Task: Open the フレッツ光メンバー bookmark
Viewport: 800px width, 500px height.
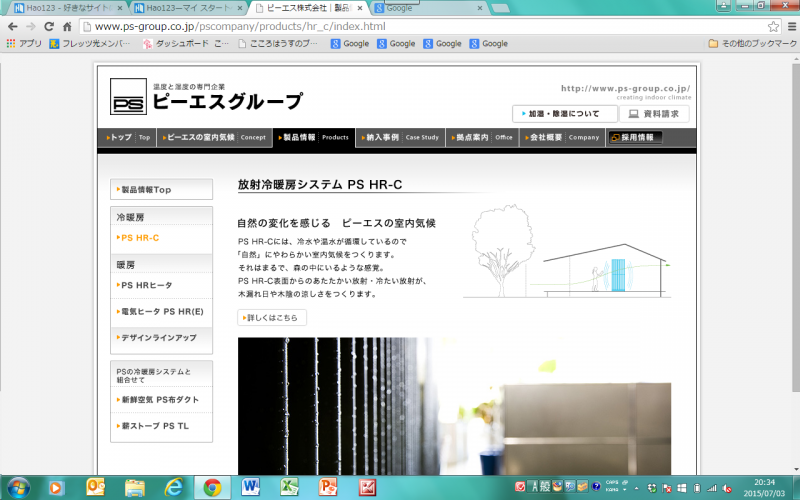Action: click(x=90, y=44)
